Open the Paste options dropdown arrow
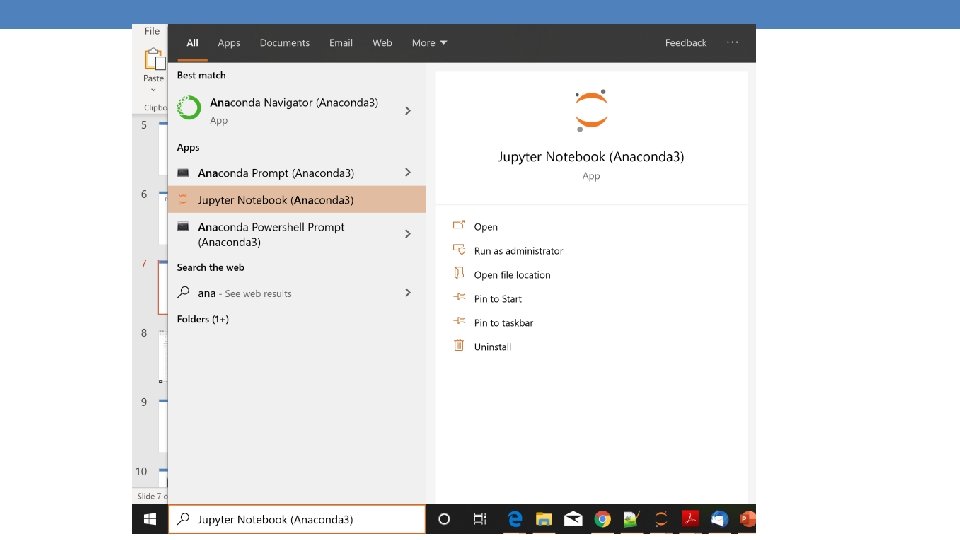Viewport: 960px width, 540px height. tap(153, 90)
